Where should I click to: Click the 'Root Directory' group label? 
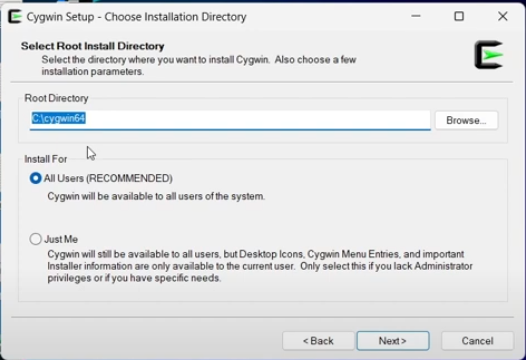tap(56, 98)
